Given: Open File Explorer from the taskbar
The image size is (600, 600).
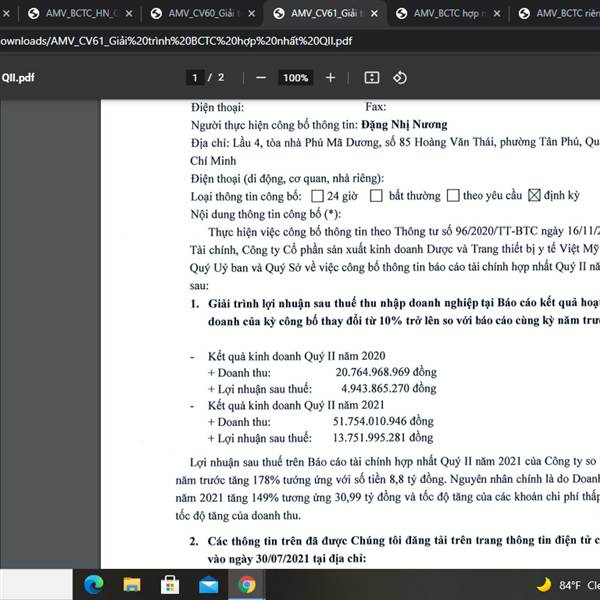Looking at the screenshot, I should [132, 585].
